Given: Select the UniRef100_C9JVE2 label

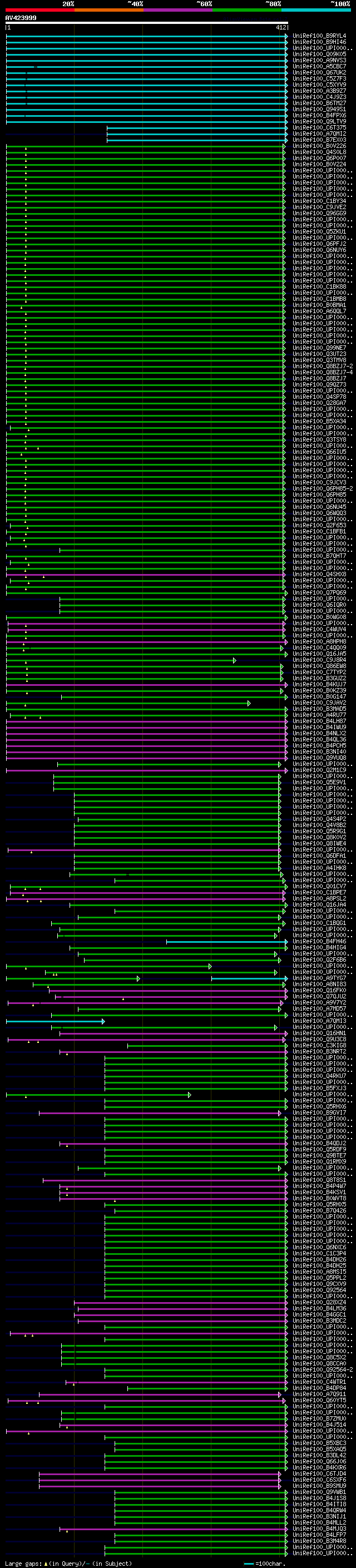Looking at the screenshot, I should coord(319,207).
